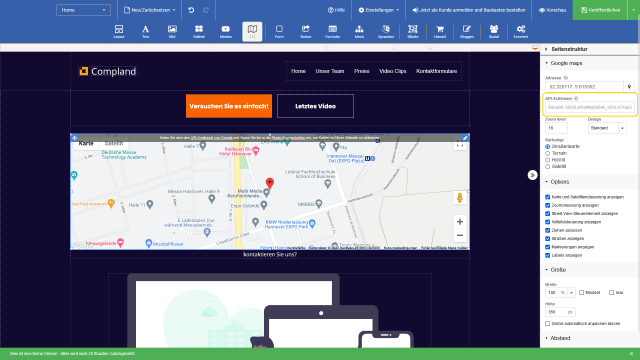Open the Erweitert advanced tool
Screen dimensions: 640x360
click(x=521, y=31)
